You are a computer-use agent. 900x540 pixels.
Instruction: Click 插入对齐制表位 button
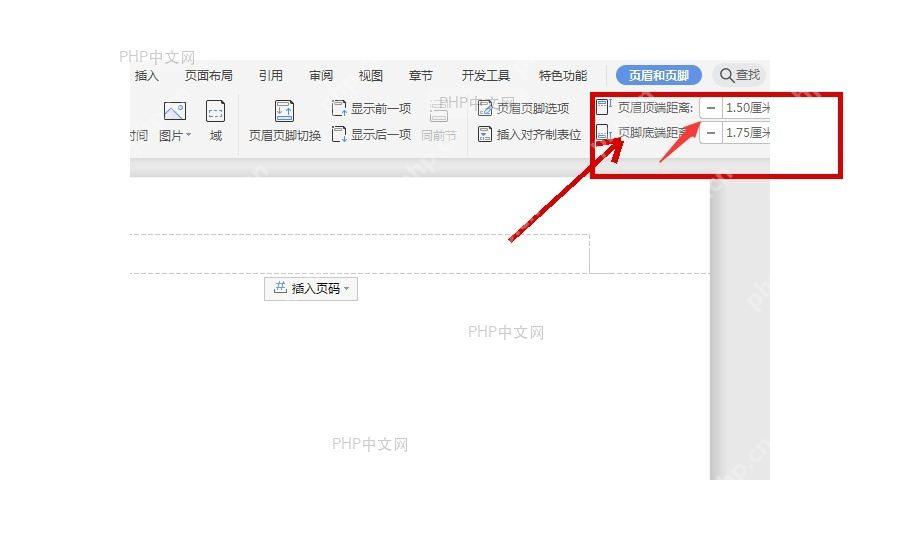(530, 134)
